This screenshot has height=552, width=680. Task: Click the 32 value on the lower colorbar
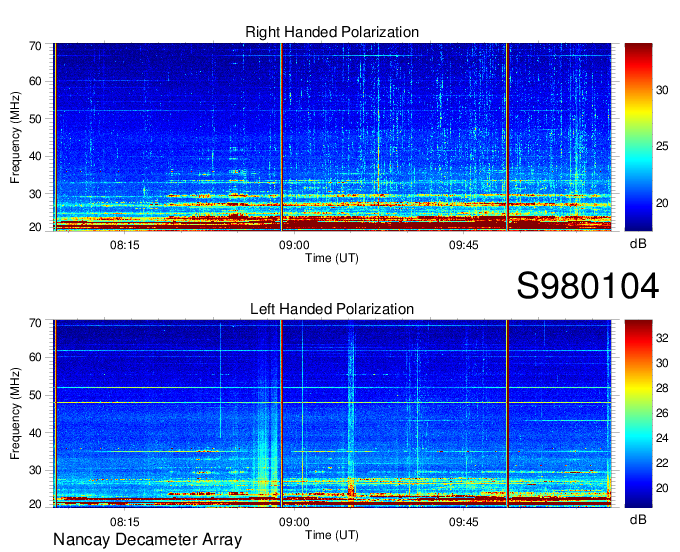[662, 338]
